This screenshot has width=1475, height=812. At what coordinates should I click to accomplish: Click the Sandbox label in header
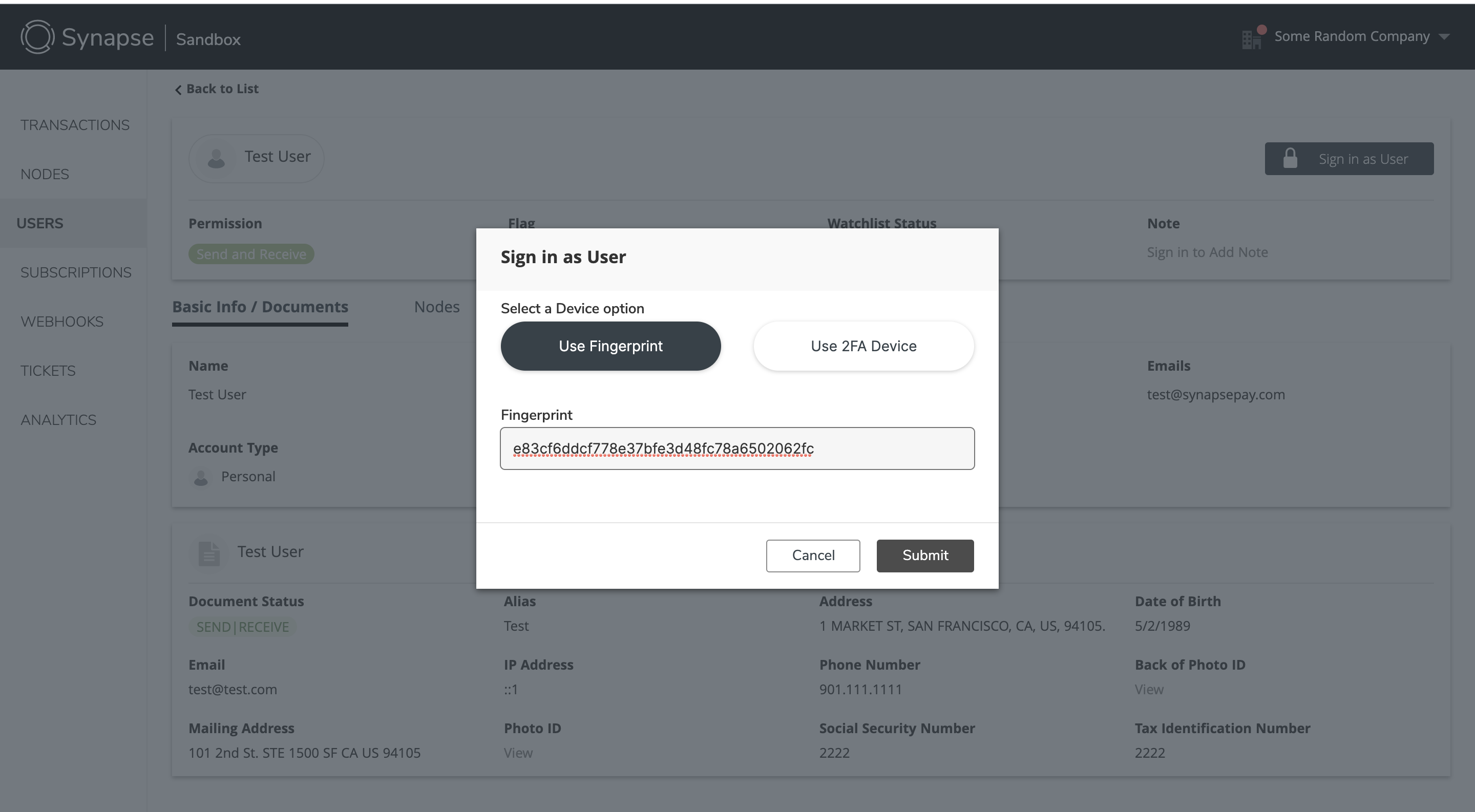click(208, 39)
